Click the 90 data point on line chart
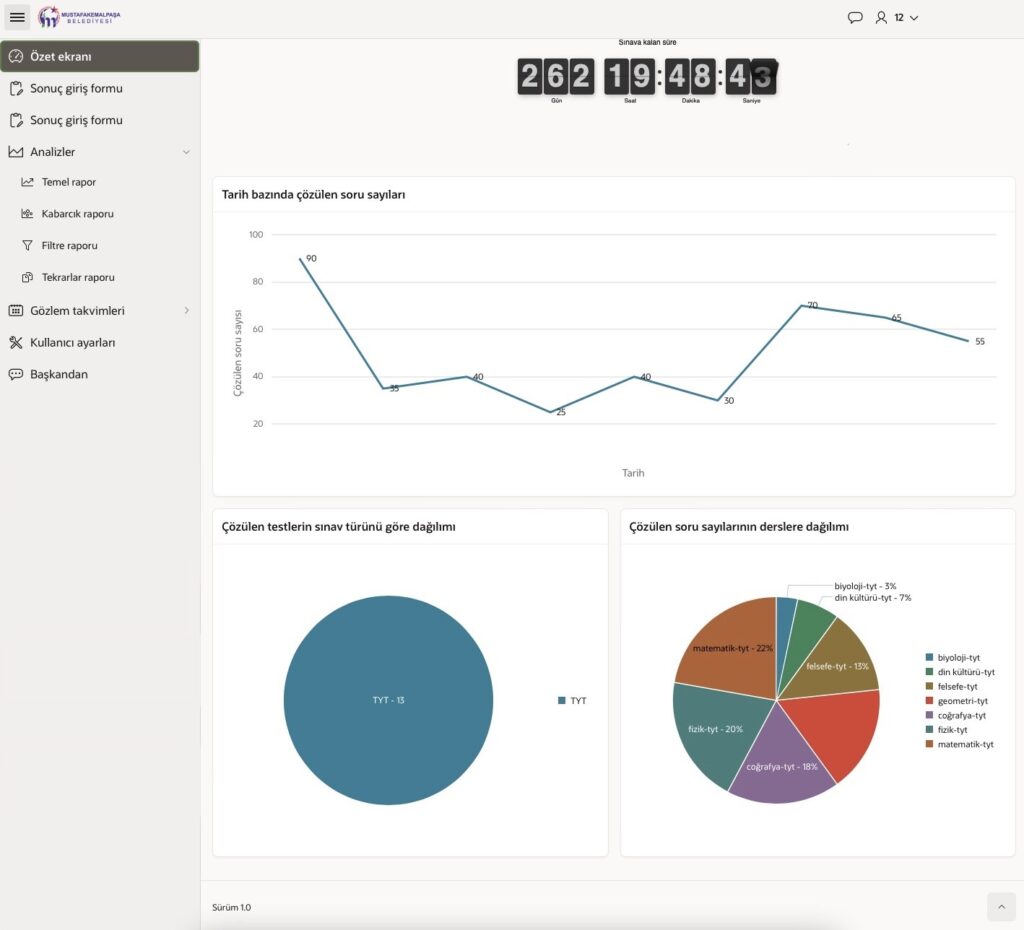Viewport: 1024px width, 930px height. click(x=299, y=259)
